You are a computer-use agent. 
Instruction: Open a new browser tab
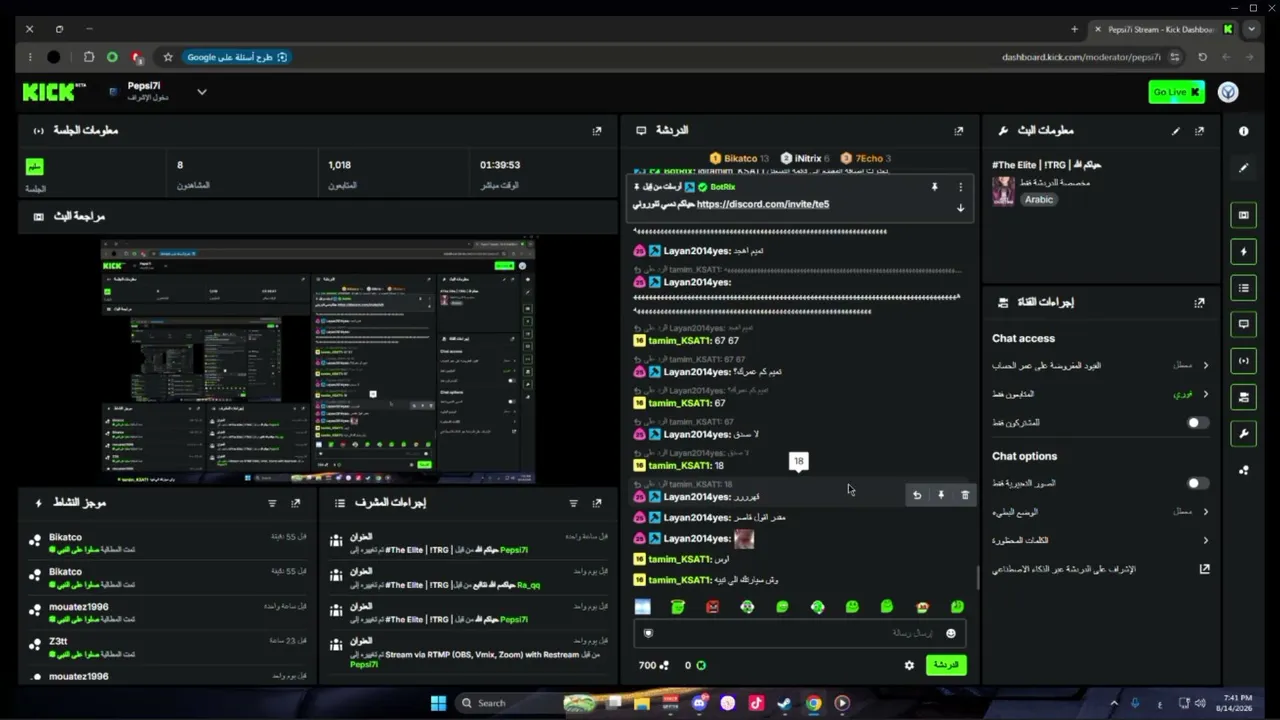click(x=1075, y=29)
